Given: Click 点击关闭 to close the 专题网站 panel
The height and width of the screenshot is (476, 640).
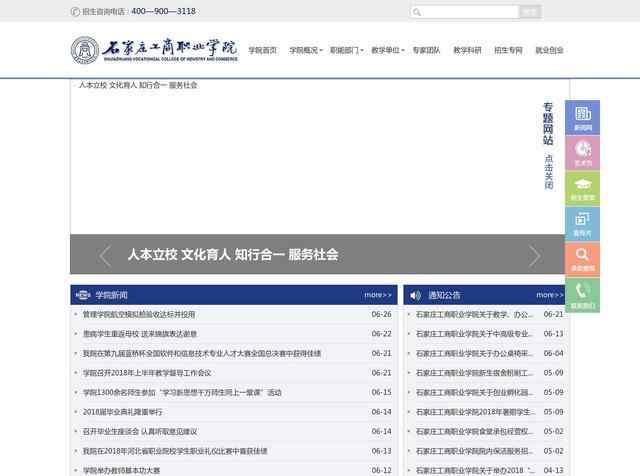Looking at the screenshot, I should coord(549,172).
